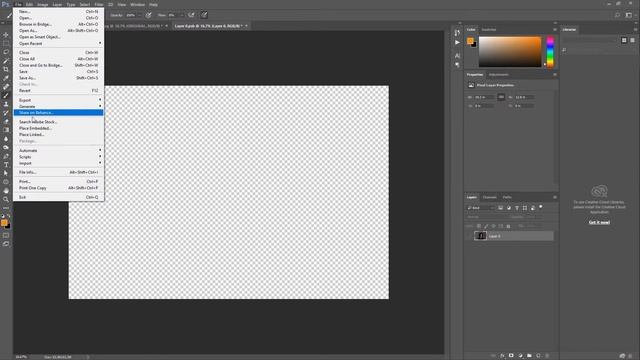Select the Gradient tool

pos(6,130)
